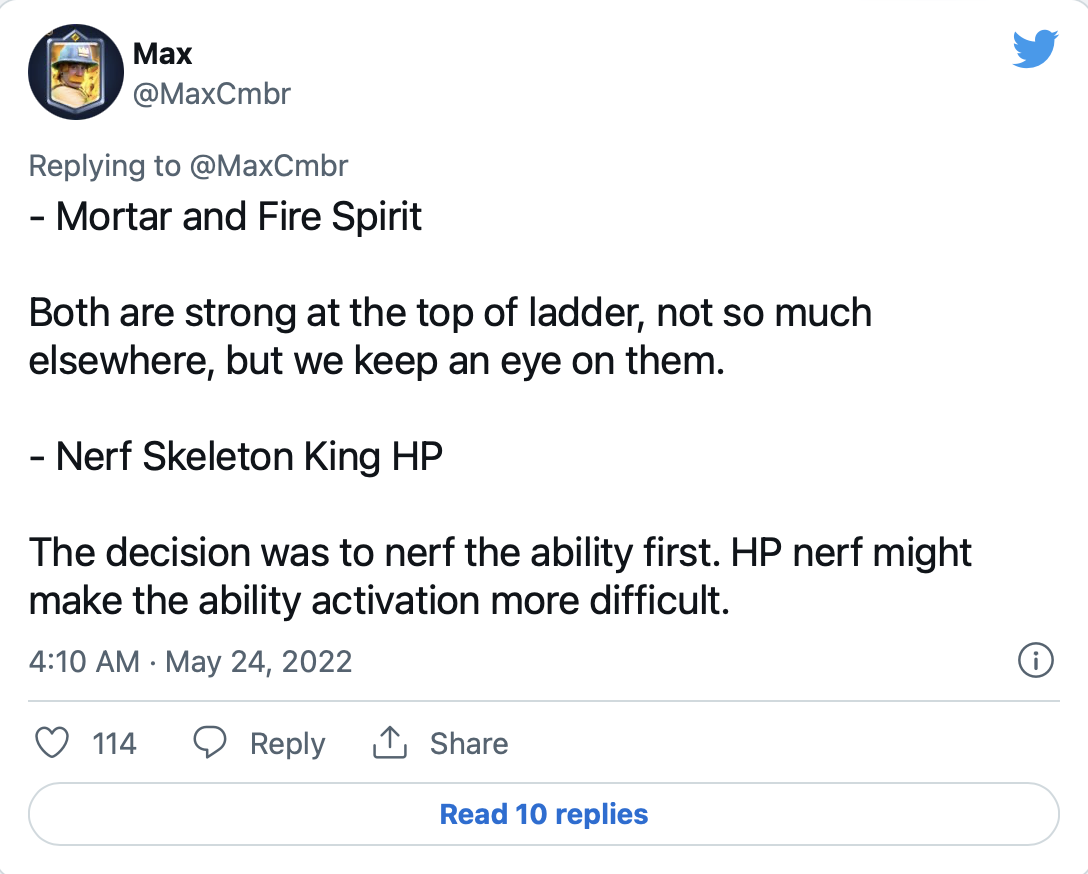Click the heart like icon
The image size is (1088, 874).
tap(52, 743)
